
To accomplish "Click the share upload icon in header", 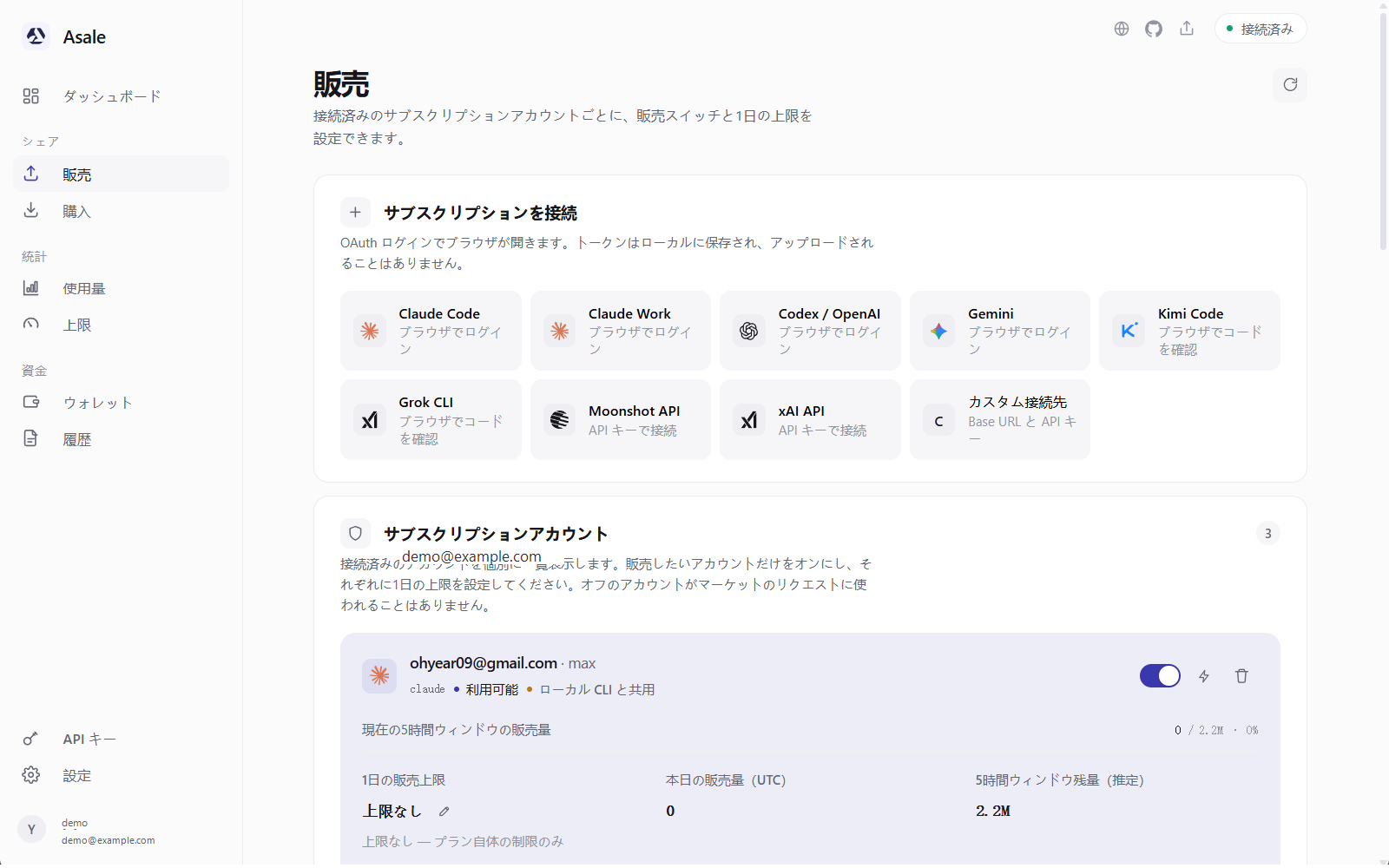I will pos(1187,29).
